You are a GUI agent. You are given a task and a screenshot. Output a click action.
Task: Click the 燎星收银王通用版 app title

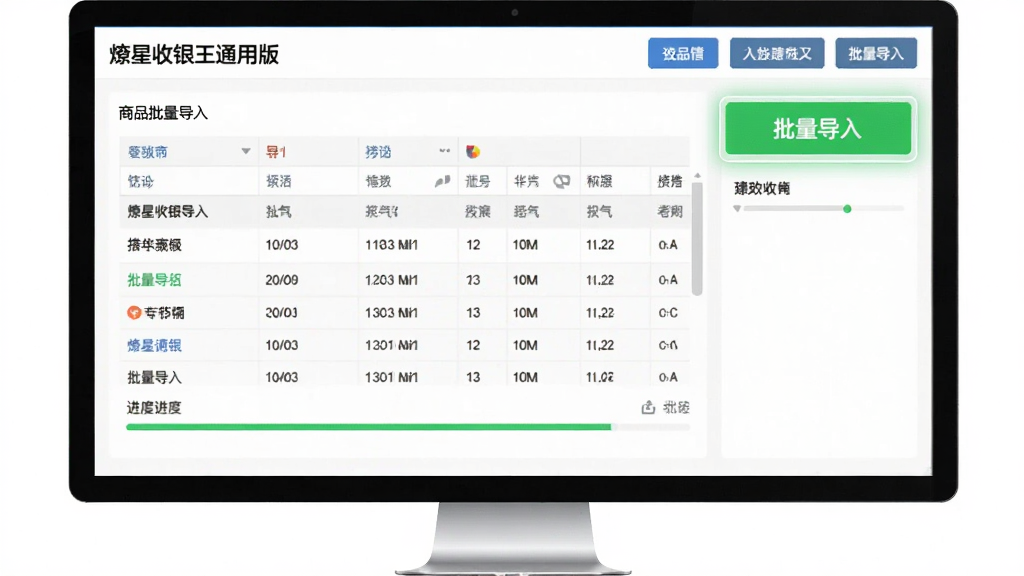(194, 54)
